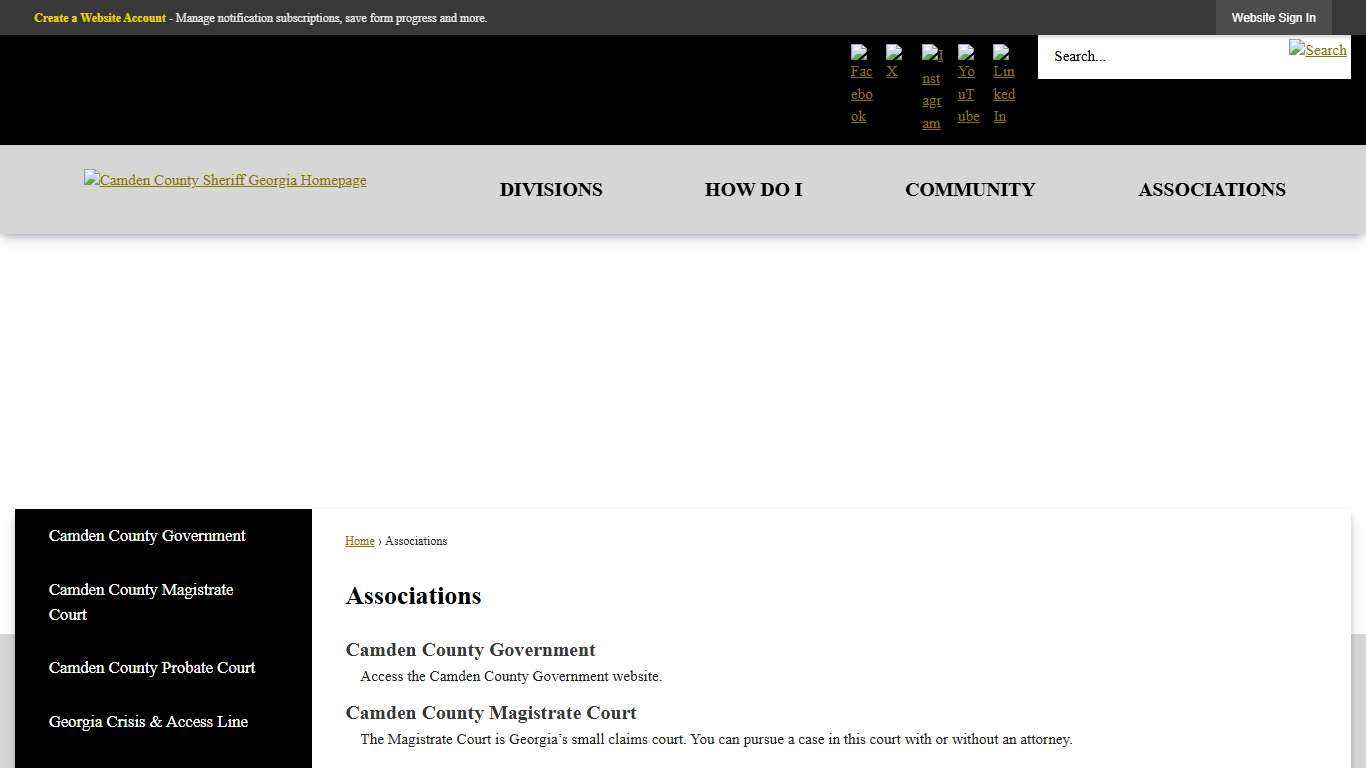Open the Community dropdown menu
The height and width of the screenshot is (768, 1366).
click(970, 189)
